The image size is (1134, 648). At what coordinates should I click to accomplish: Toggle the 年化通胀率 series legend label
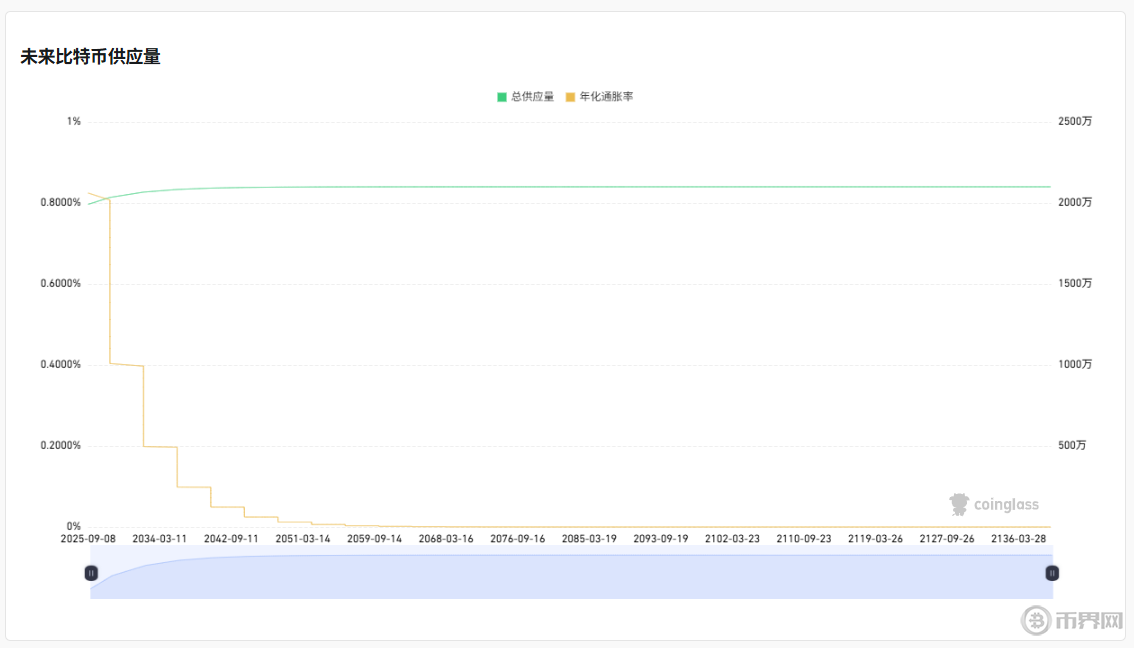[606, 97]
